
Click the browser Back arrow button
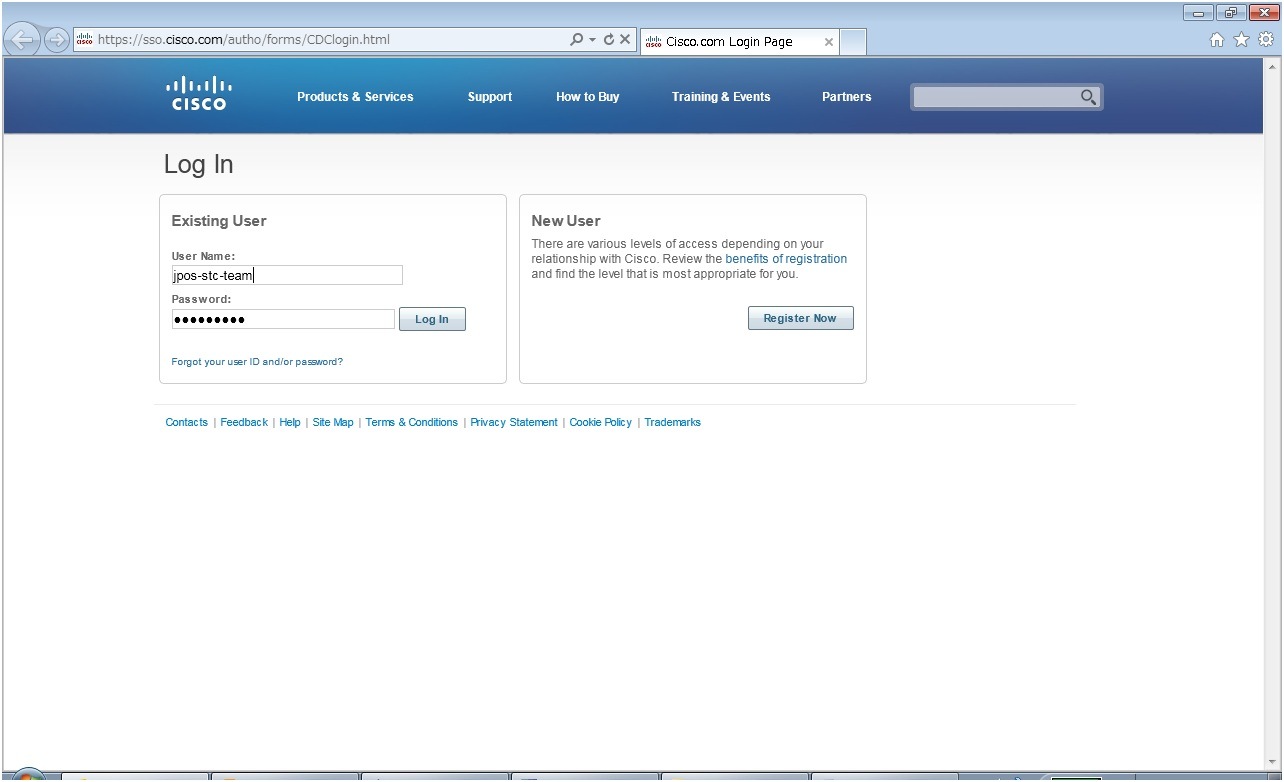pyautogui.click(x=22, y=40)
